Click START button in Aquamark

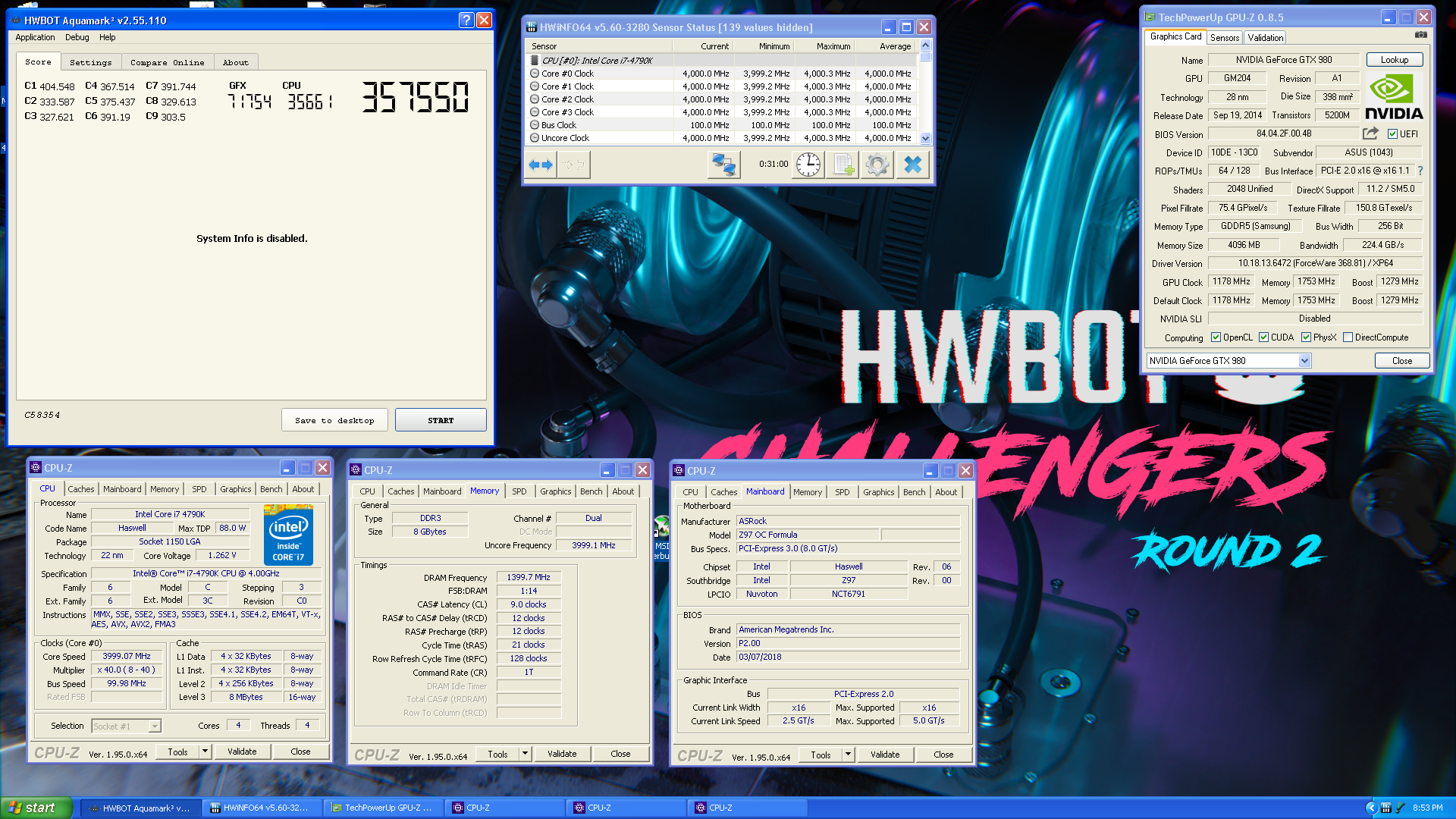pos(441,420)
